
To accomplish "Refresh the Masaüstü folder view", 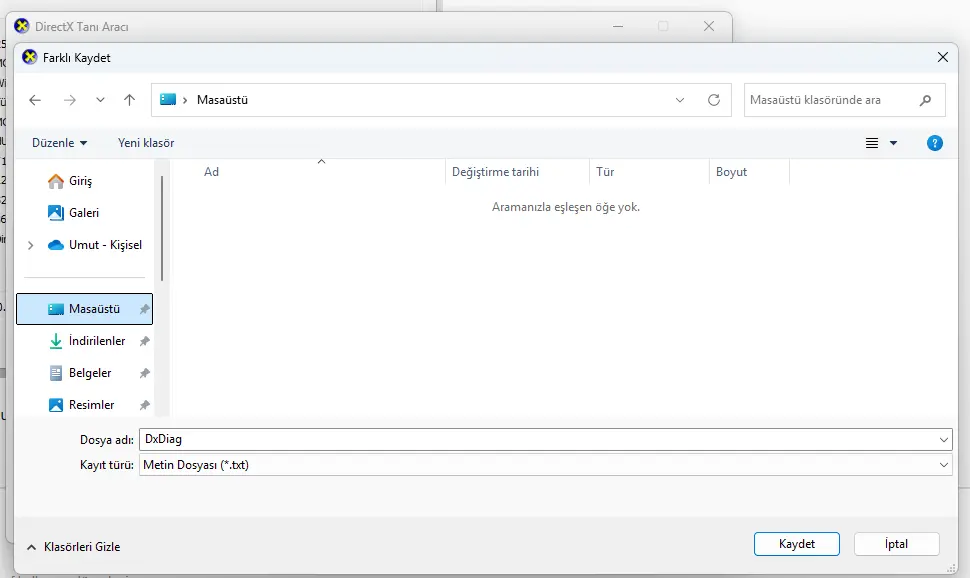I will tap(714, 100).
